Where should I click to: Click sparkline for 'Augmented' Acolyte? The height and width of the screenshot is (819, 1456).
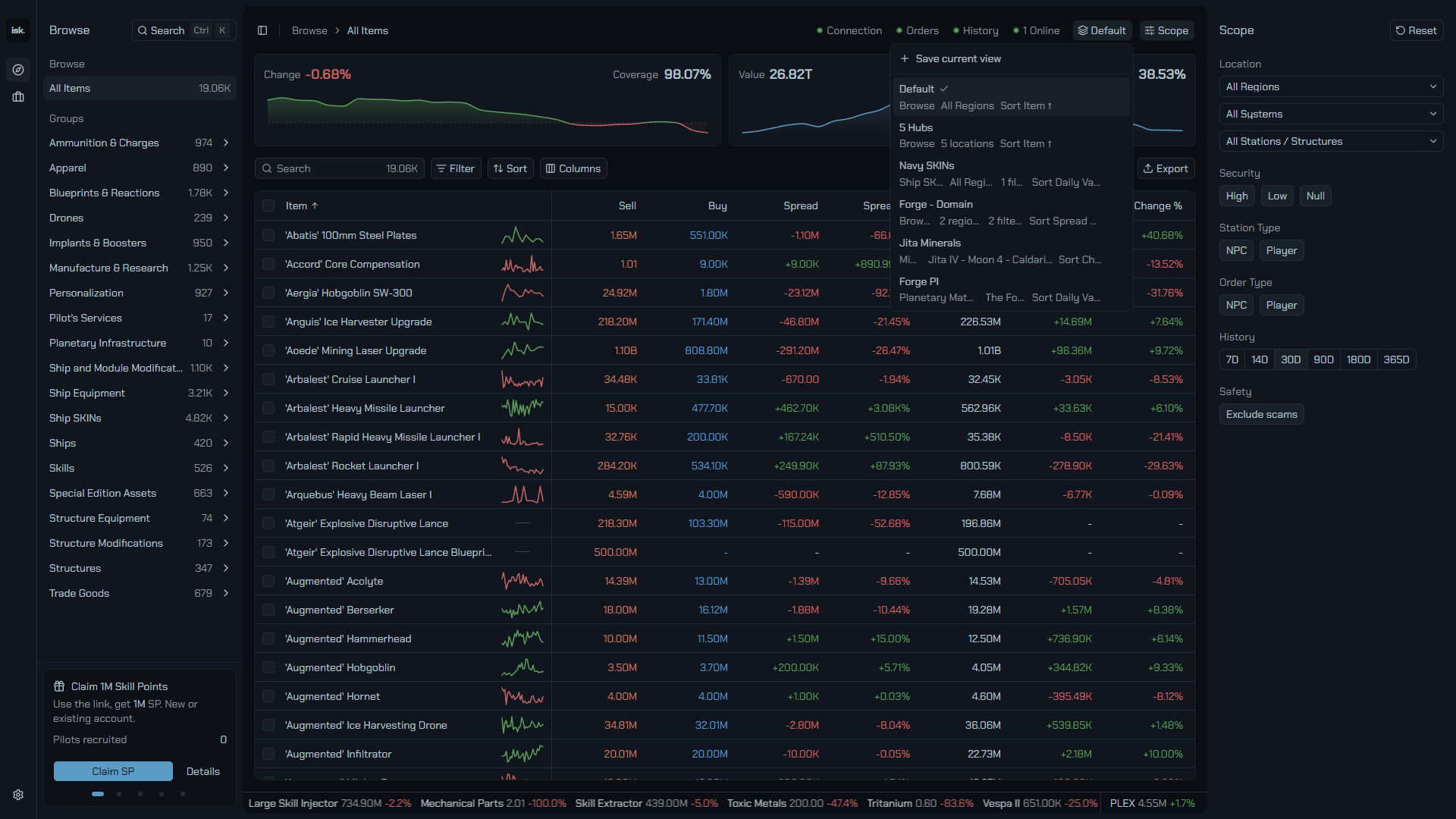pos(522,581)
